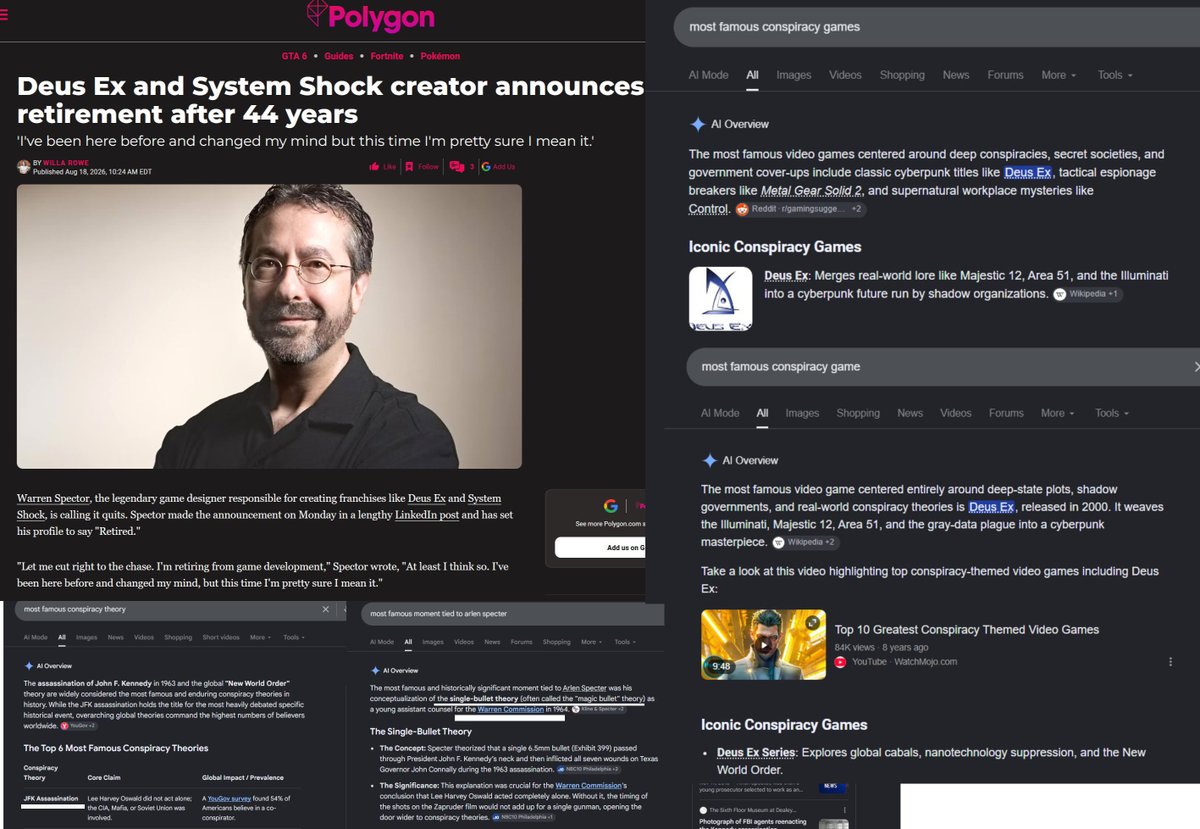Open 'Top 10 Greatest Conspiracy Themed Video Games' title
The image size is (1200, 829).
[x=967, y=629]
